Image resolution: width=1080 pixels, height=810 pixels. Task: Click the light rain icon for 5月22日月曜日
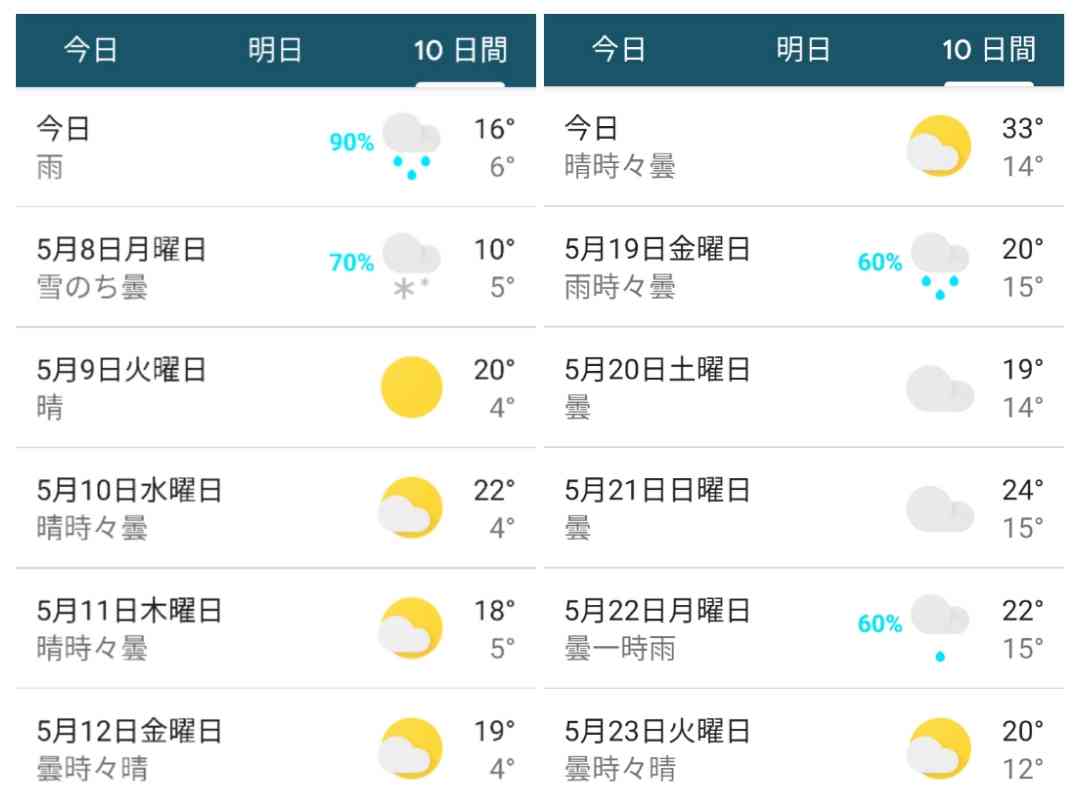(x=939, y=628)
